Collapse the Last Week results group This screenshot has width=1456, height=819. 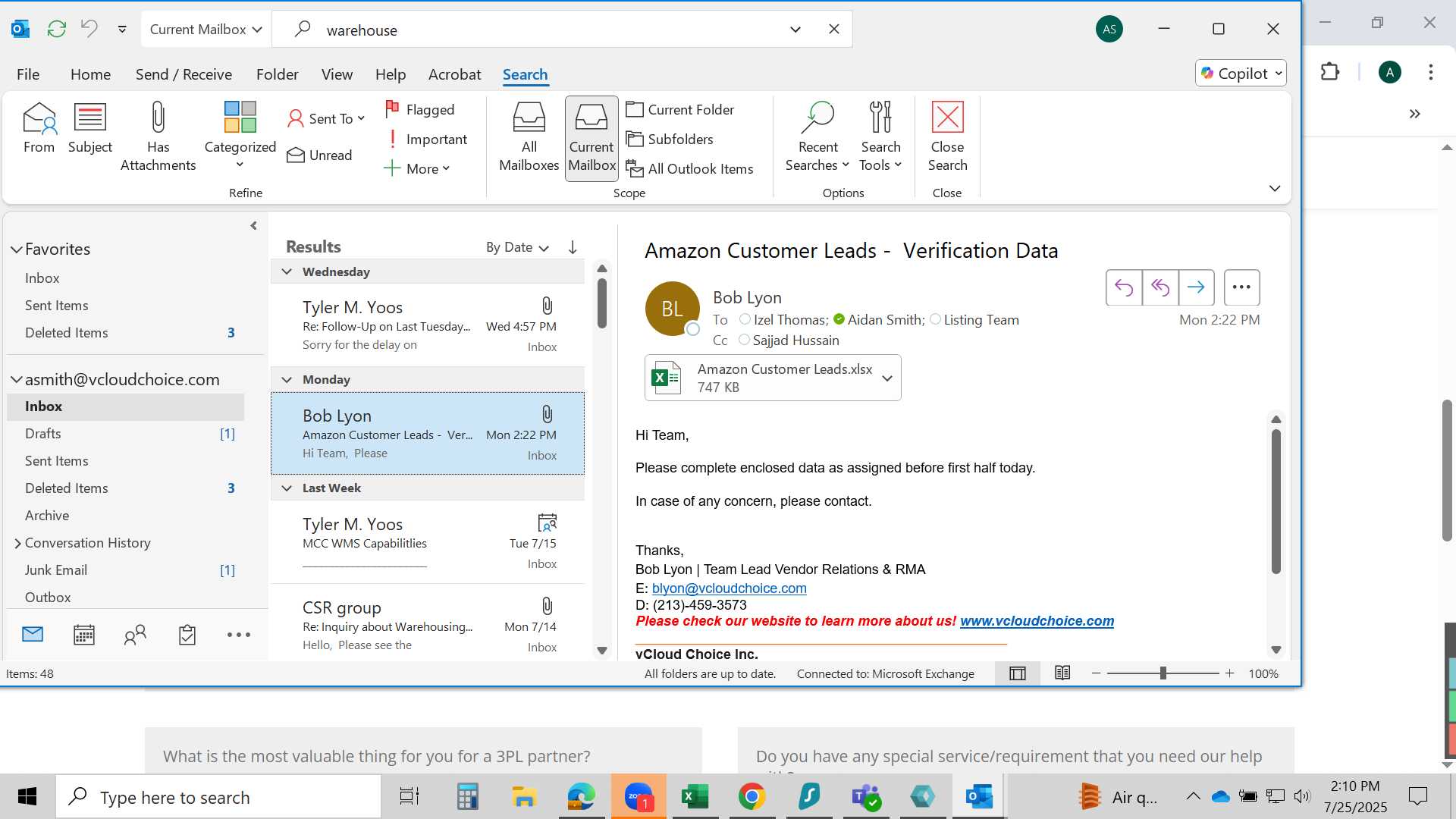pyautogui.click(x=287, y=488)
